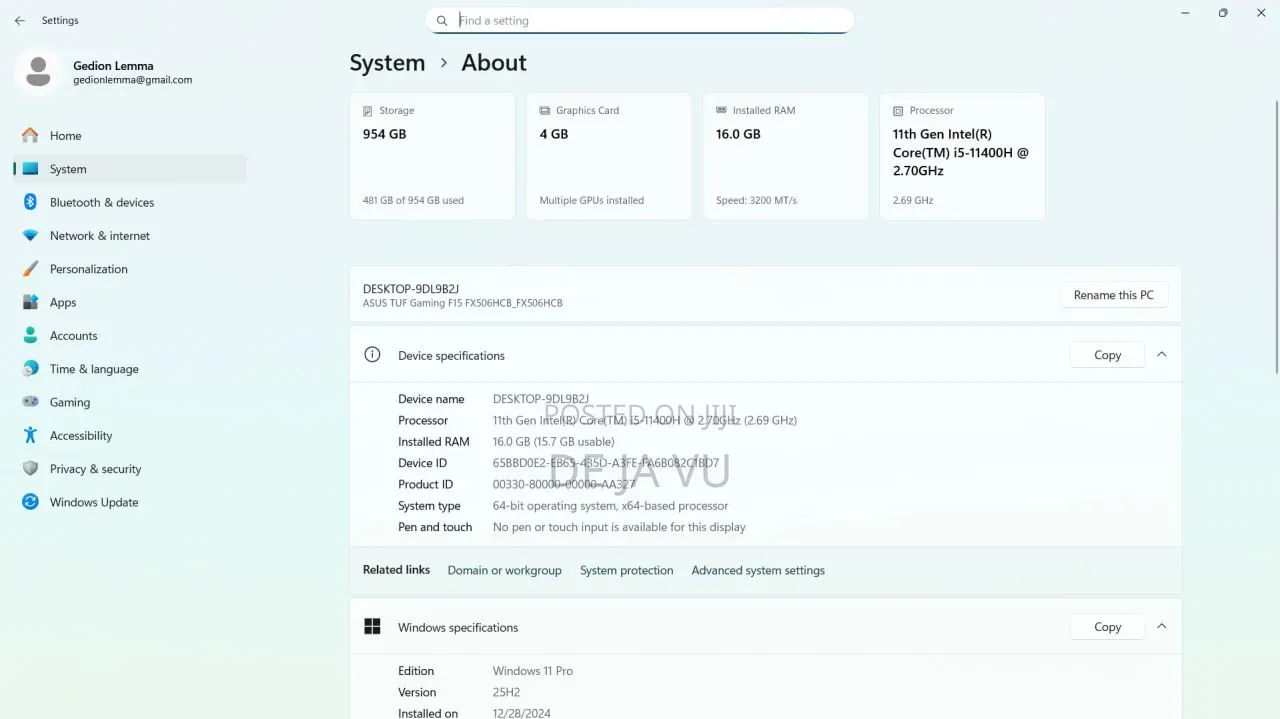Click the Device ID value

(x=606, y=463)
